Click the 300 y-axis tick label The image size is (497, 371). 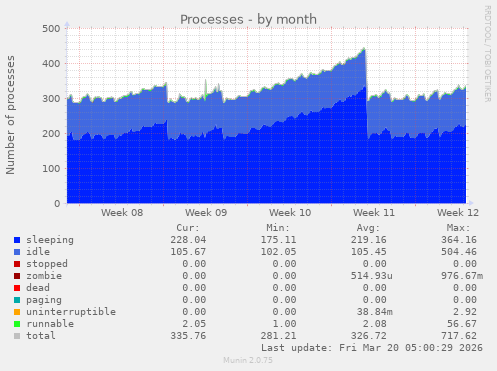[51, 99]
